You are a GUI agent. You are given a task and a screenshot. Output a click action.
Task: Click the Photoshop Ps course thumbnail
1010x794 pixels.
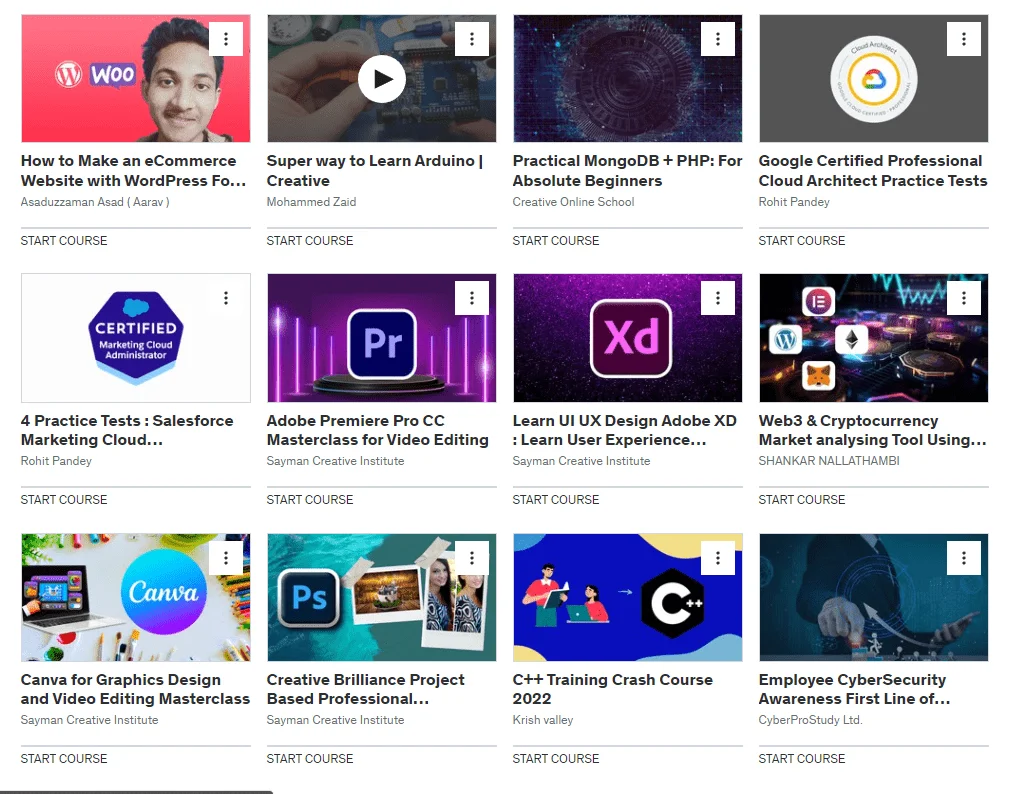[x=381, y=597]
